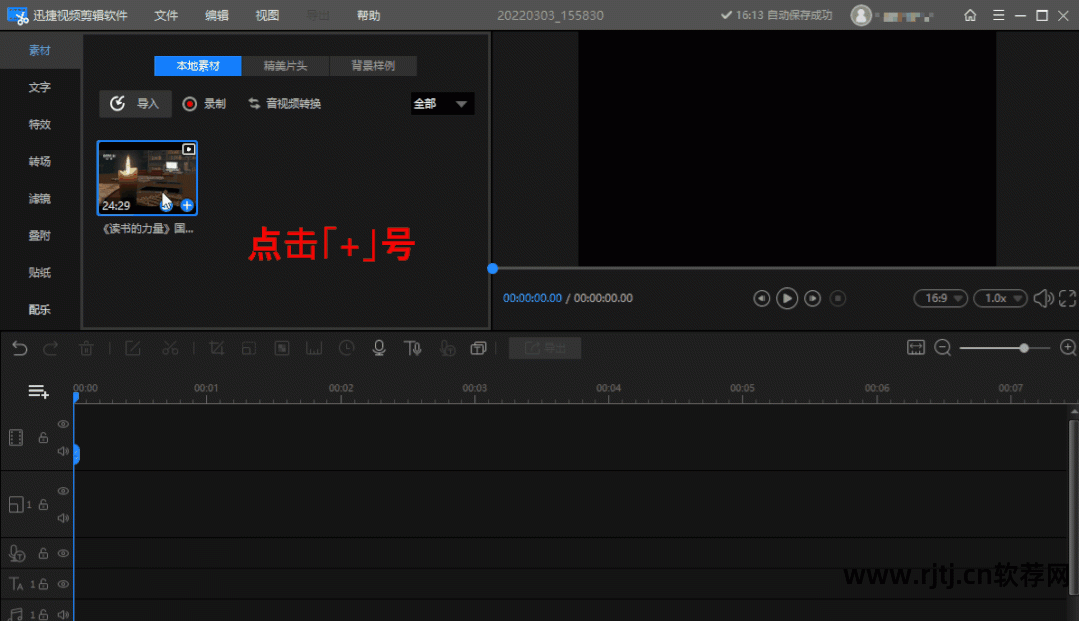This screenshot has height=621, width=1079.
Task: Click fit timeline to window icon
Action: pos(916,348)
